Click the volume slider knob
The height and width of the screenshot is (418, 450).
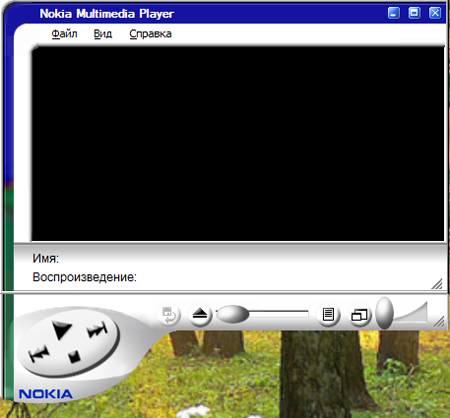(x=384, y=313)
